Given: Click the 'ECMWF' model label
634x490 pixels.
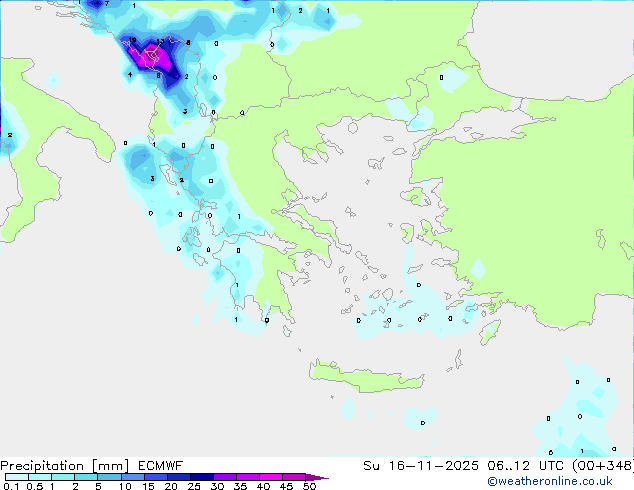Looking at the screenshot, I should [x=161, y=466].
